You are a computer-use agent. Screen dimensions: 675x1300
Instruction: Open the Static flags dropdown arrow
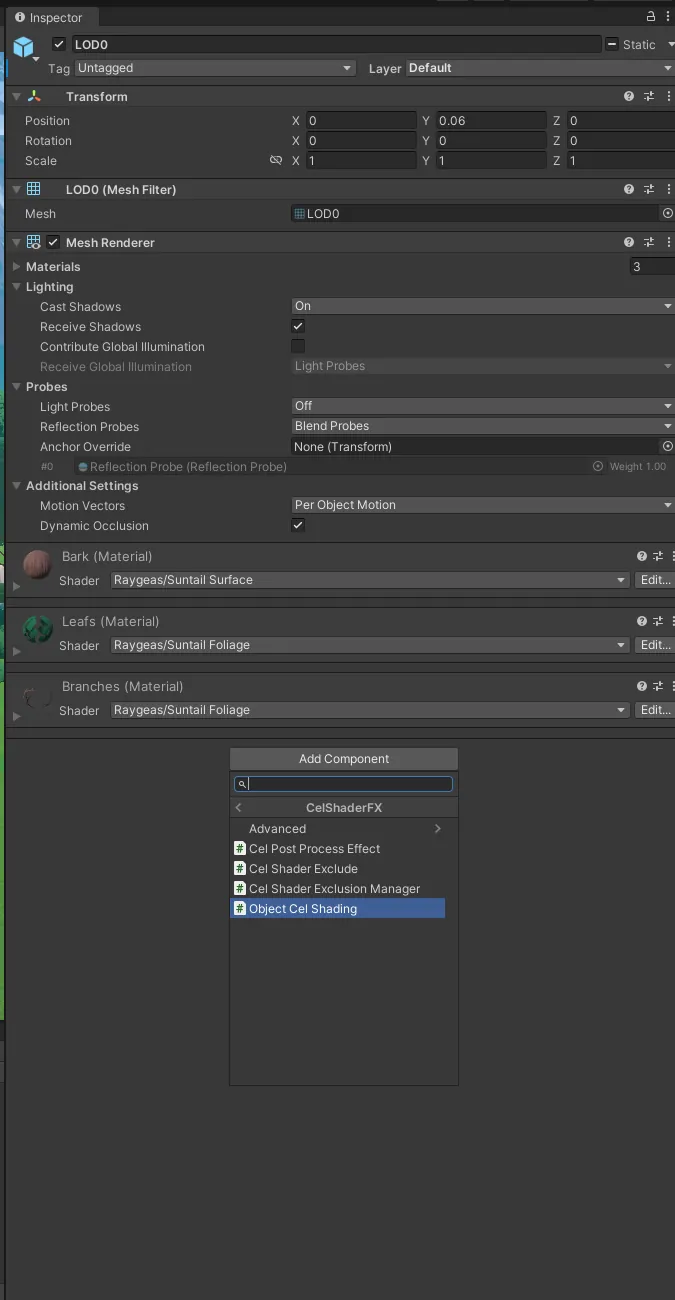pos(670,45)
